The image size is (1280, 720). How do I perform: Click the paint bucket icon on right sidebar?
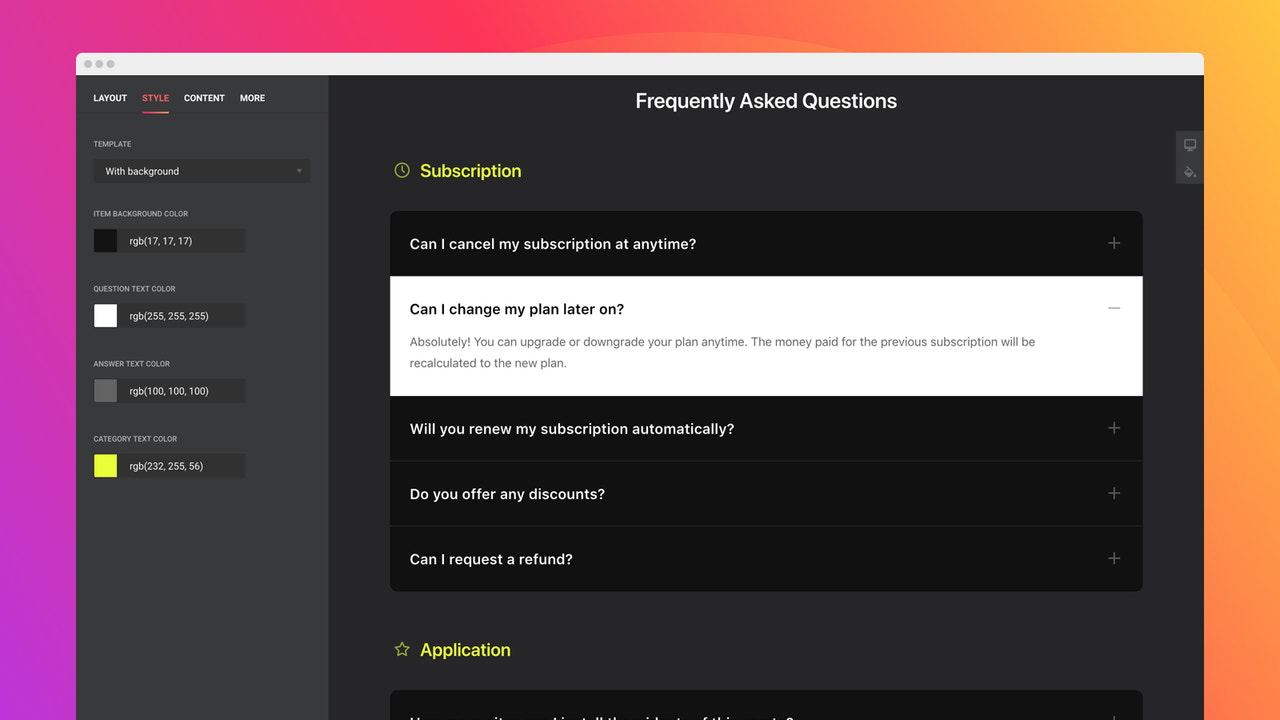point(1189,172)
